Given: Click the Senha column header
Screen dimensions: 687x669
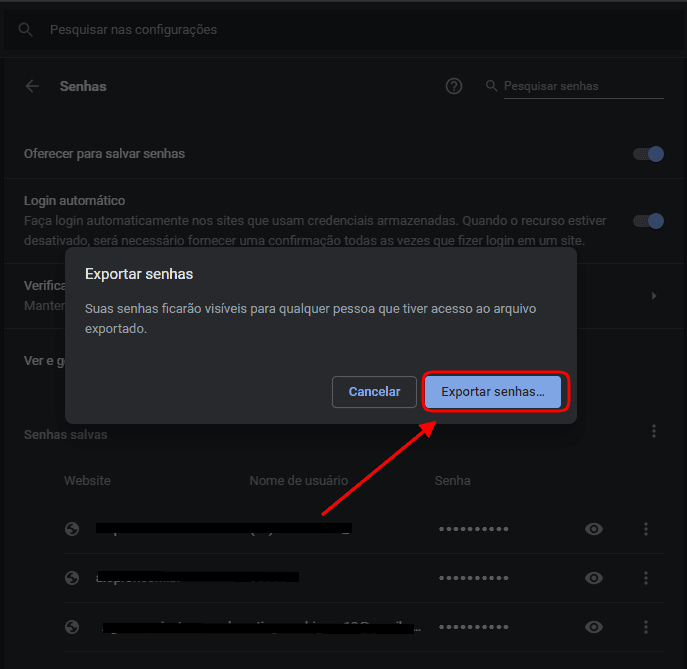Looking at the screenshot, I should coord(453,481).
